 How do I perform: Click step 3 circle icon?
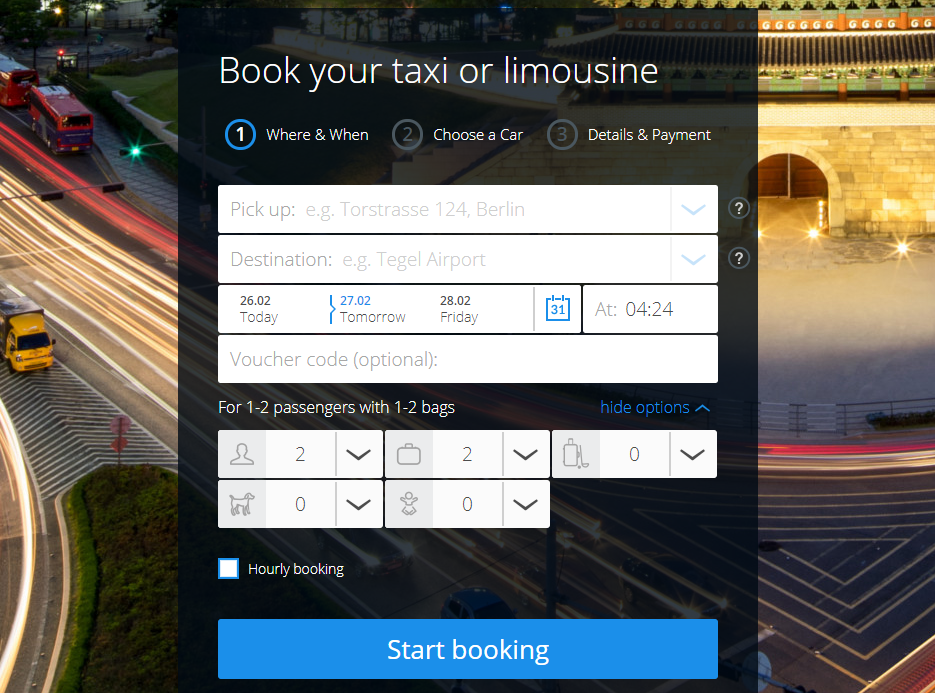coord(562,135)
